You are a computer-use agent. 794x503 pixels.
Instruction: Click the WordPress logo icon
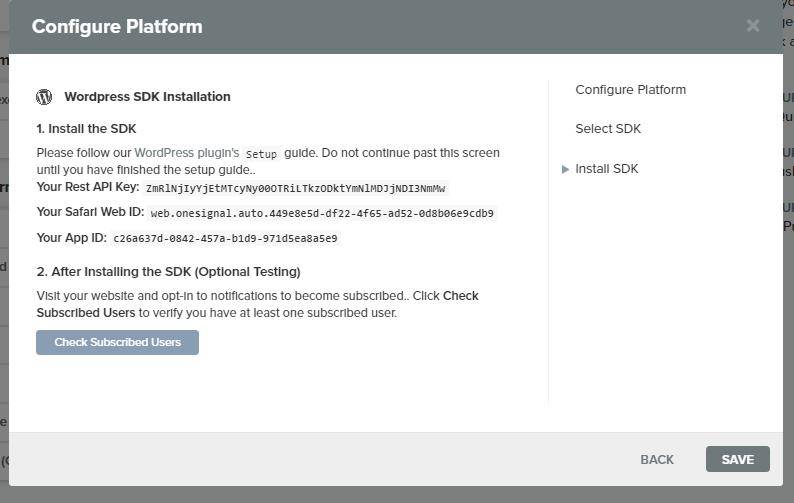[x=44, y=97]
